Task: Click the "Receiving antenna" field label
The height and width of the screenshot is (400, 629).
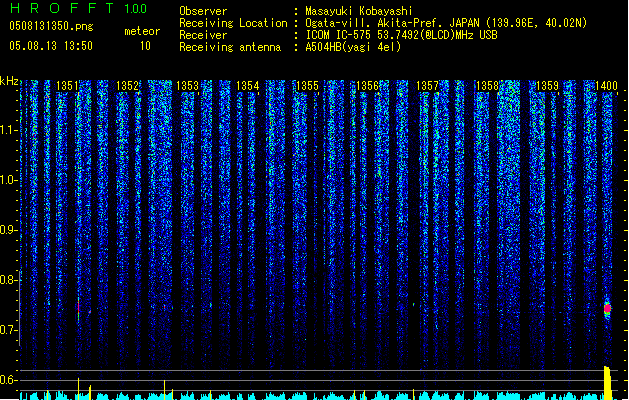Action: 230,47
